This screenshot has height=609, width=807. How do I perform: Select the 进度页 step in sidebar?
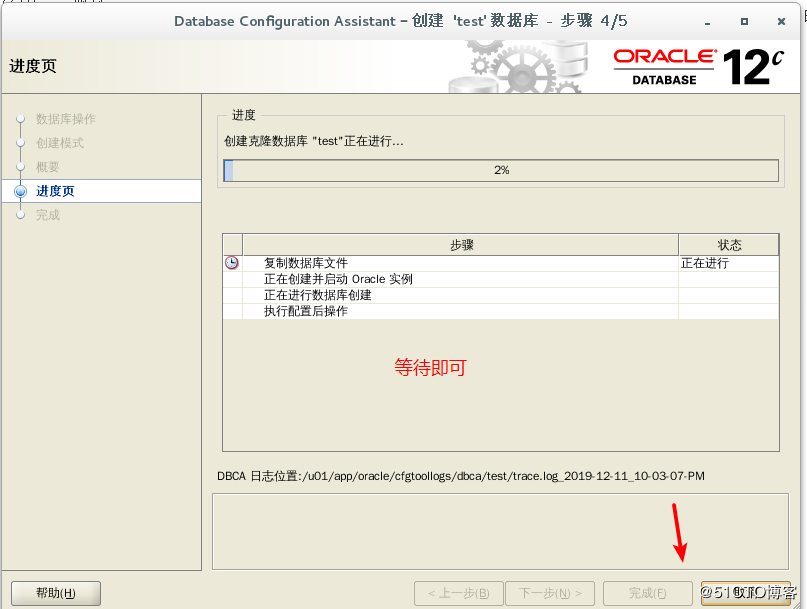point(101,191)
